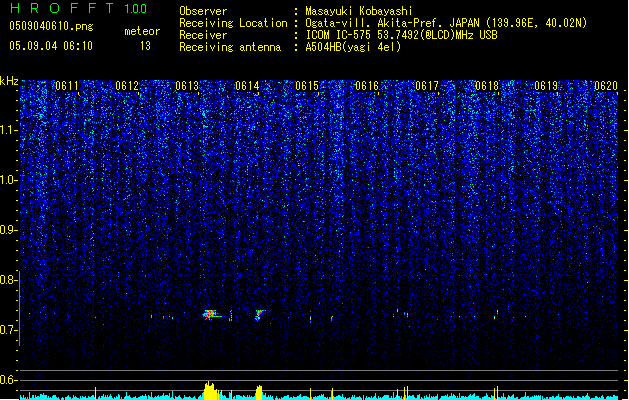Viewport: 629px width, 400px height.
Task: Click the 0615 time marker
Action: [307, 86]
